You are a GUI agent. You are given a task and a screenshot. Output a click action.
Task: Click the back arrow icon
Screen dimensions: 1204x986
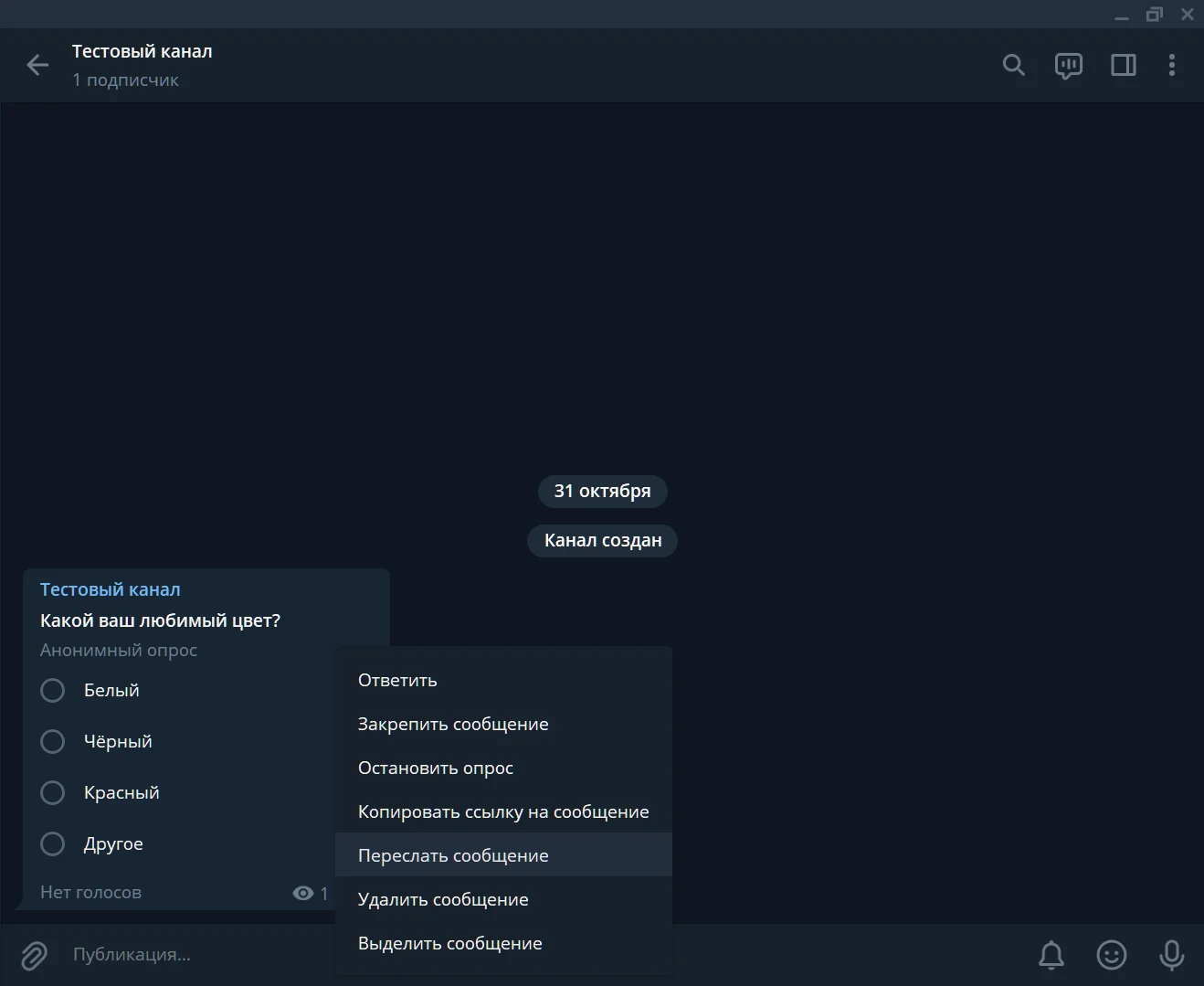click(x=37, y=65)
